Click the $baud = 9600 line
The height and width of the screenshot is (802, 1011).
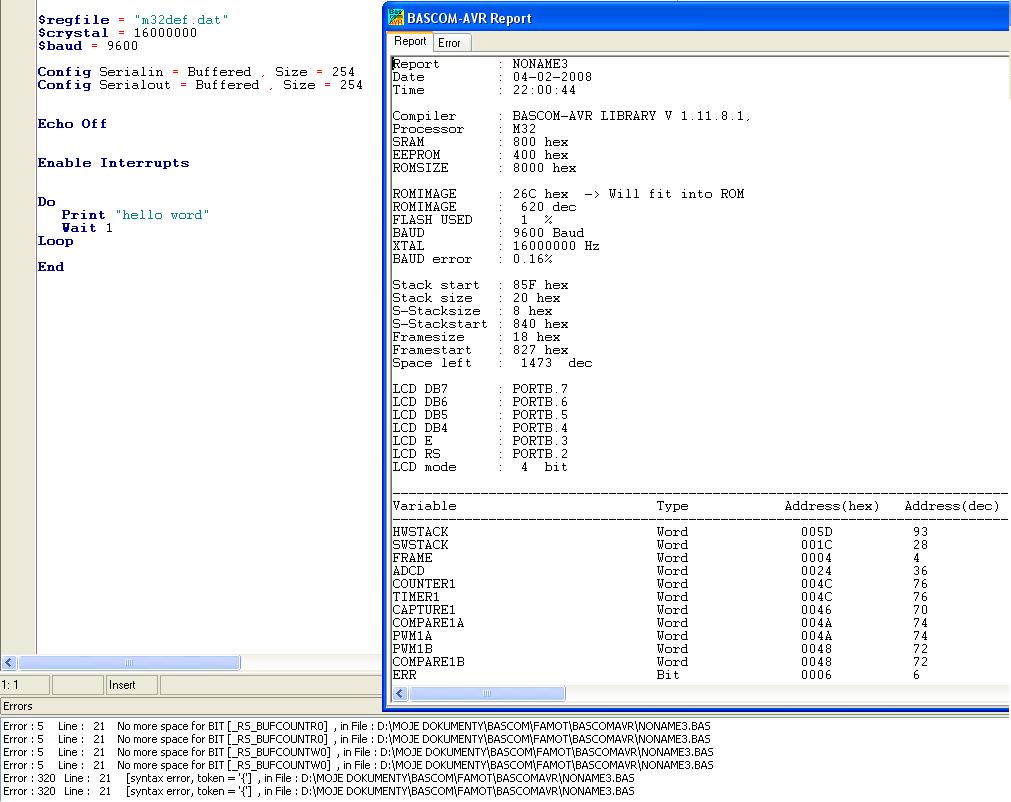88,46
